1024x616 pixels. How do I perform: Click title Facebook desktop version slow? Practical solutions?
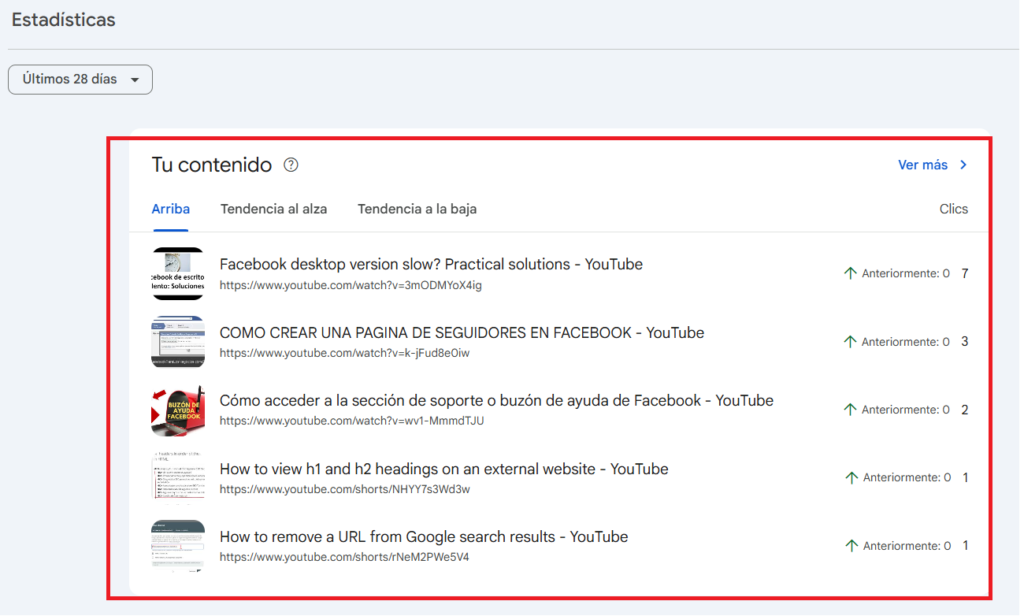click(x=431, y=265)
